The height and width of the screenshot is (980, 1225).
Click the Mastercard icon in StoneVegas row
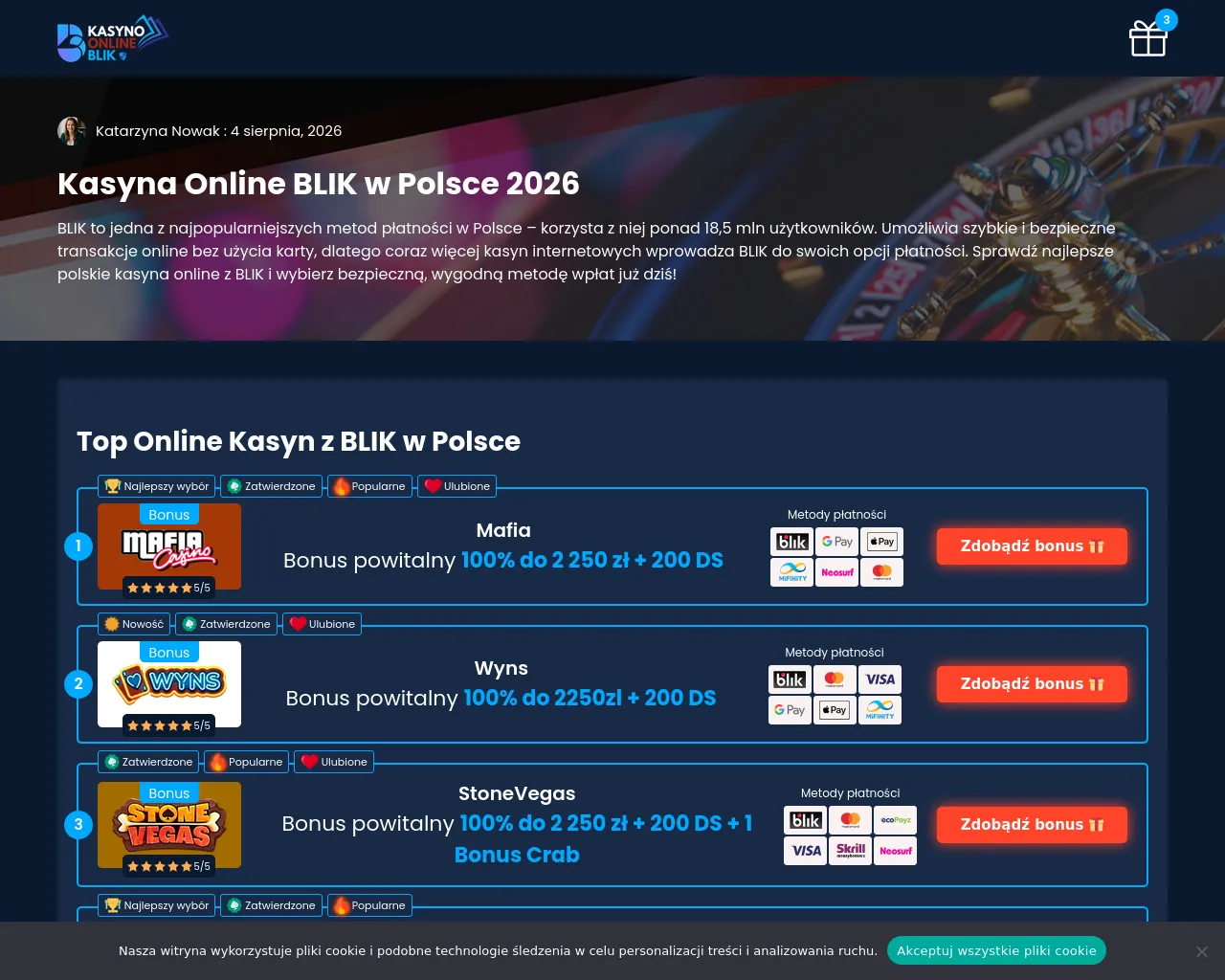[851, 820]
